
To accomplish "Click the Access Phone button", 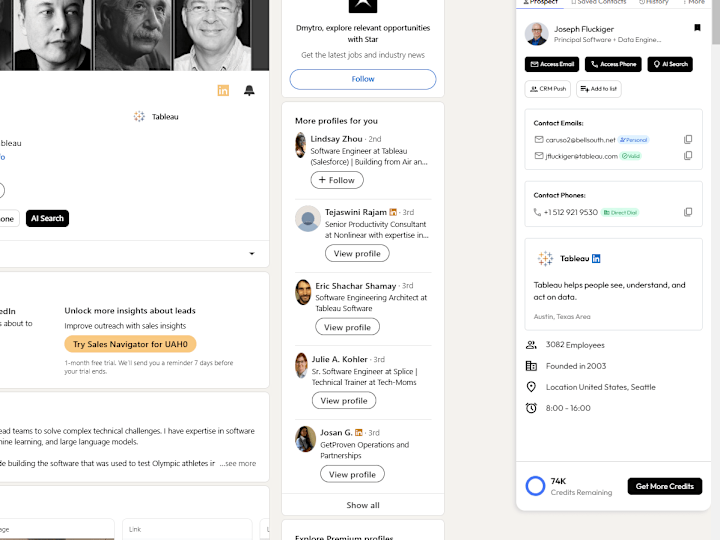I will pos(613,64).
